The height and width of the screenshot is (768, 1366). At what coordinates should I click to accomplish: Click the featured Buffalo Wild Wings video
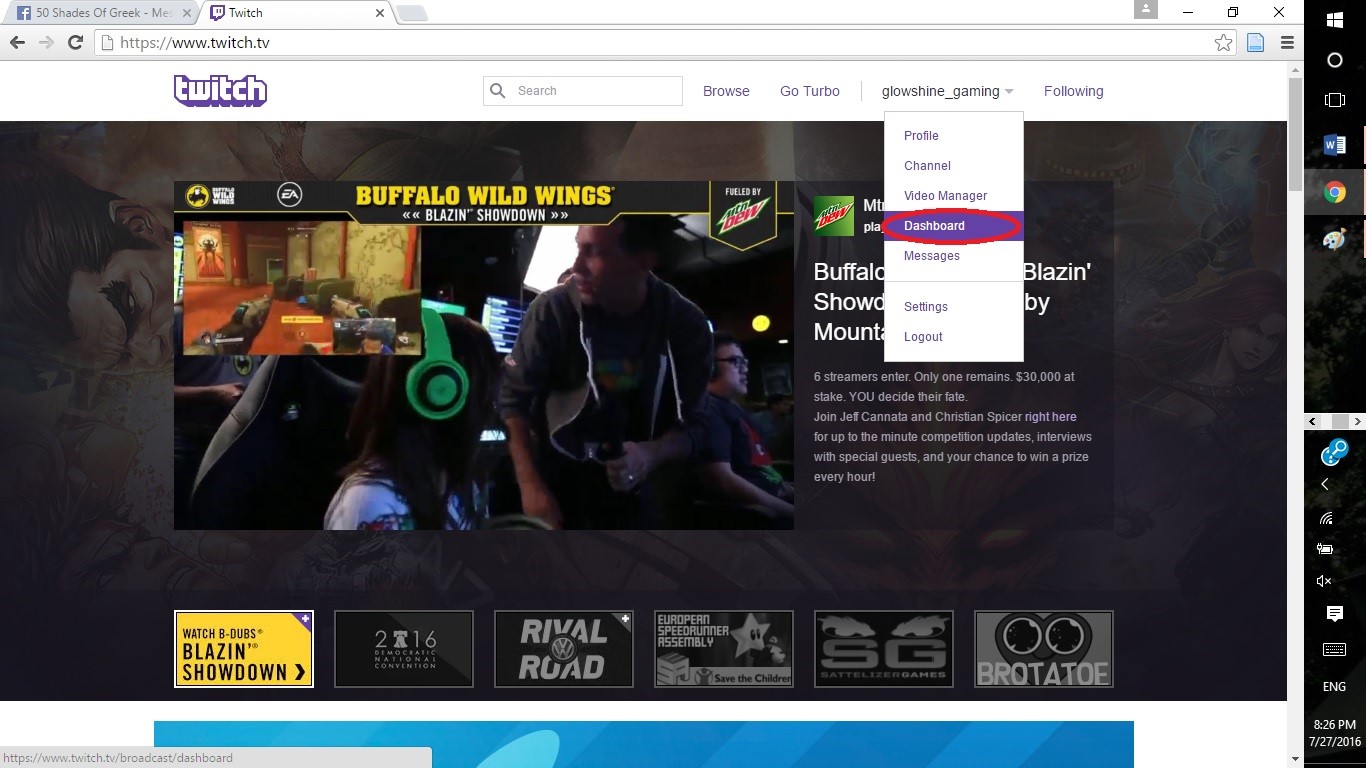pyautogui.click(x=484, y=355)
